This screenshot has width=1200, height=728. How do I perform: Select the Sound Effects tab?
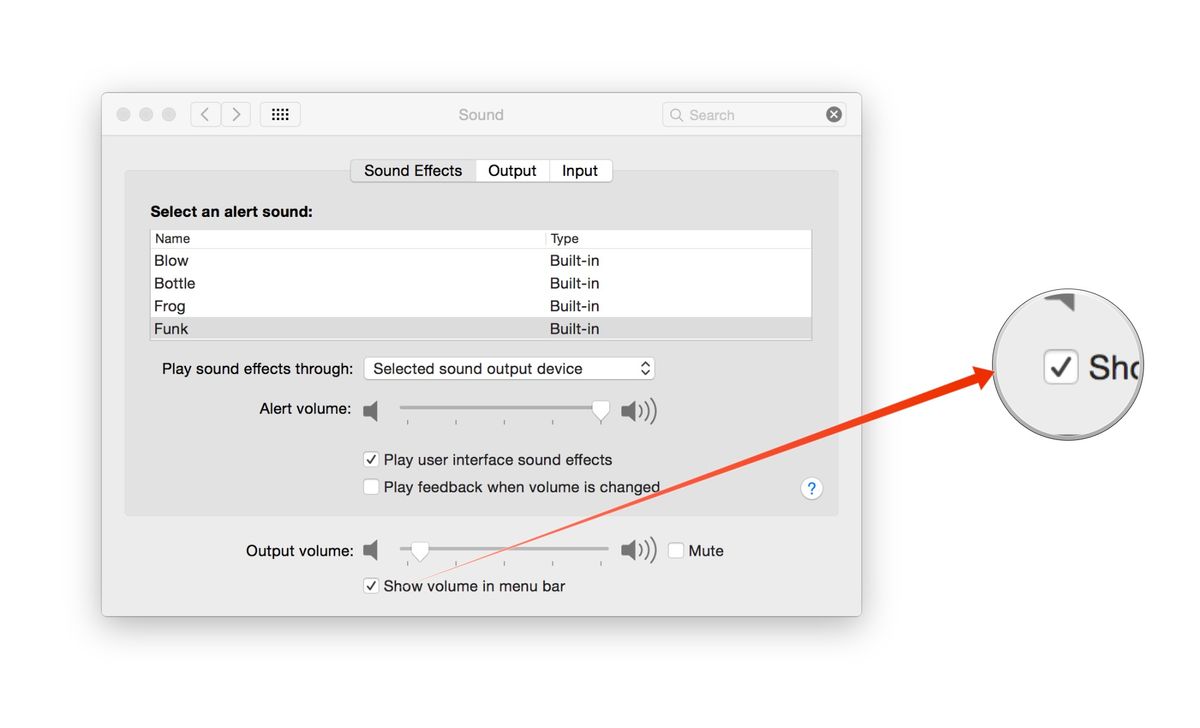click(x=412, y=170)
